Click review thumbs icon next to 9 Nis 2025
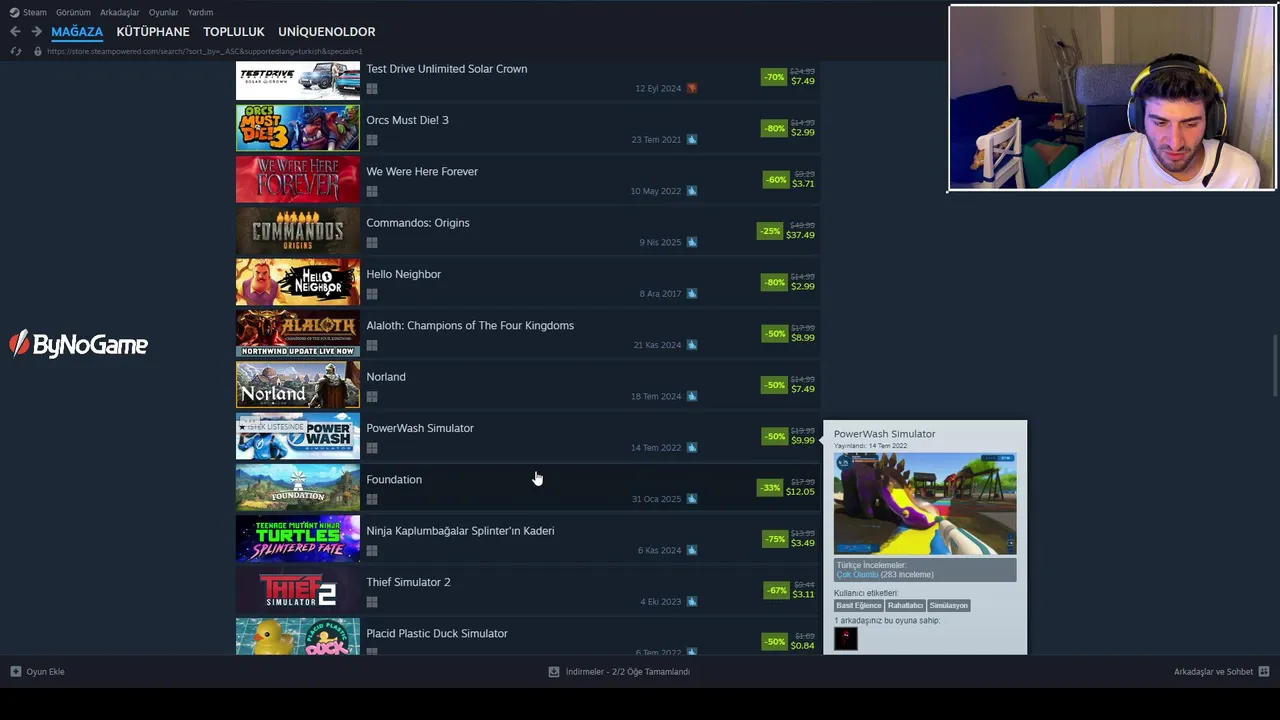This screenshot has height=720, width=1280. (692, 242)
